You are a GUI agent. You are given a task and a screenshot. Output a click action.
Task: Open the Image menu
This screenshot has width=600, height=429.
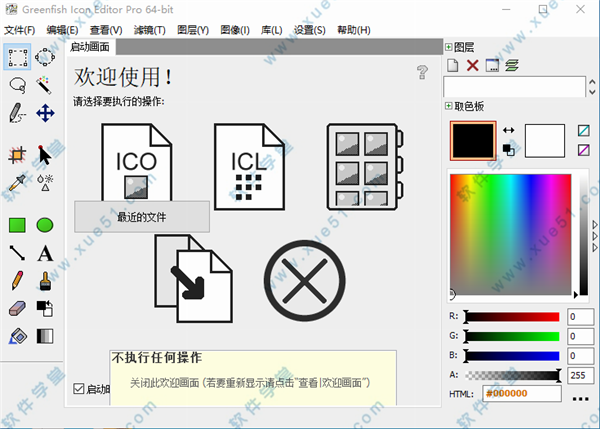coord(235,30)
